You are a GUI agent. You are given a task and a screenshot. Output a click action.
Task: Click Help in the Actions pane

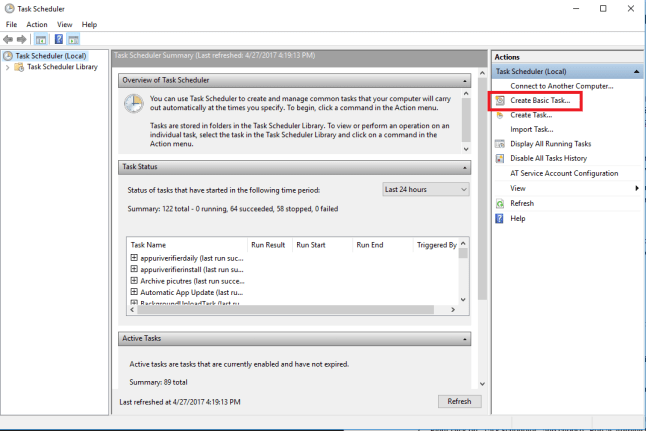click(517, 218)
